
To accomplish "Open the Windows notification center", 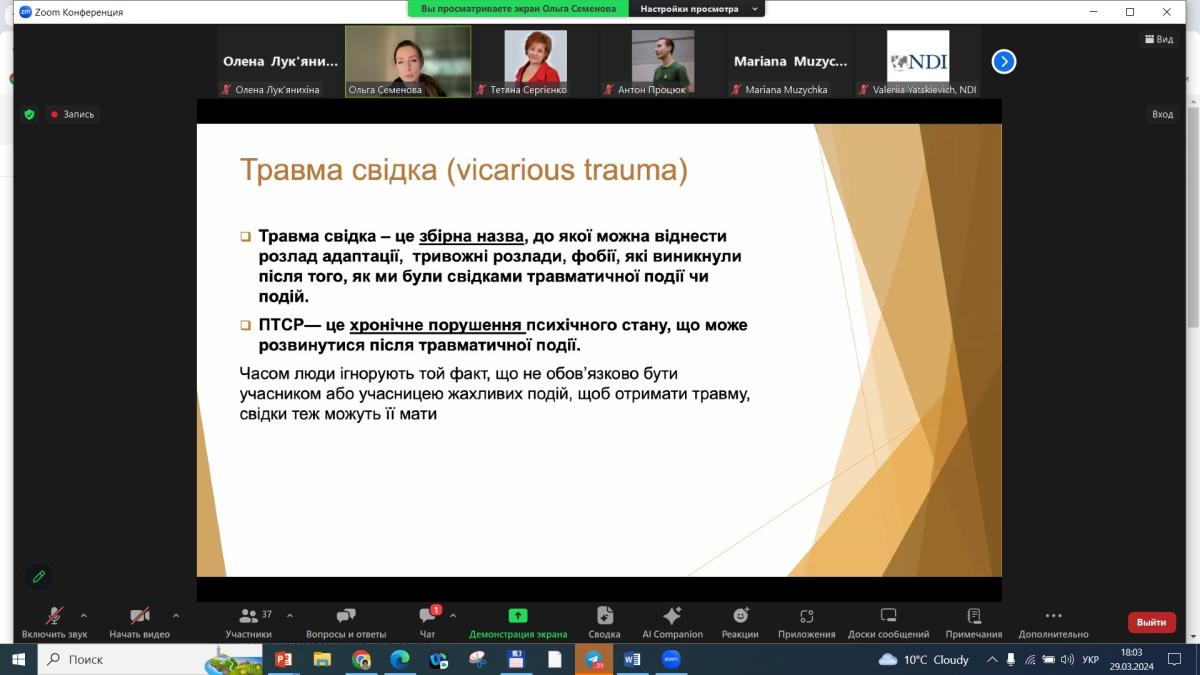I will pyautogui.click(x=1174, y=659).
